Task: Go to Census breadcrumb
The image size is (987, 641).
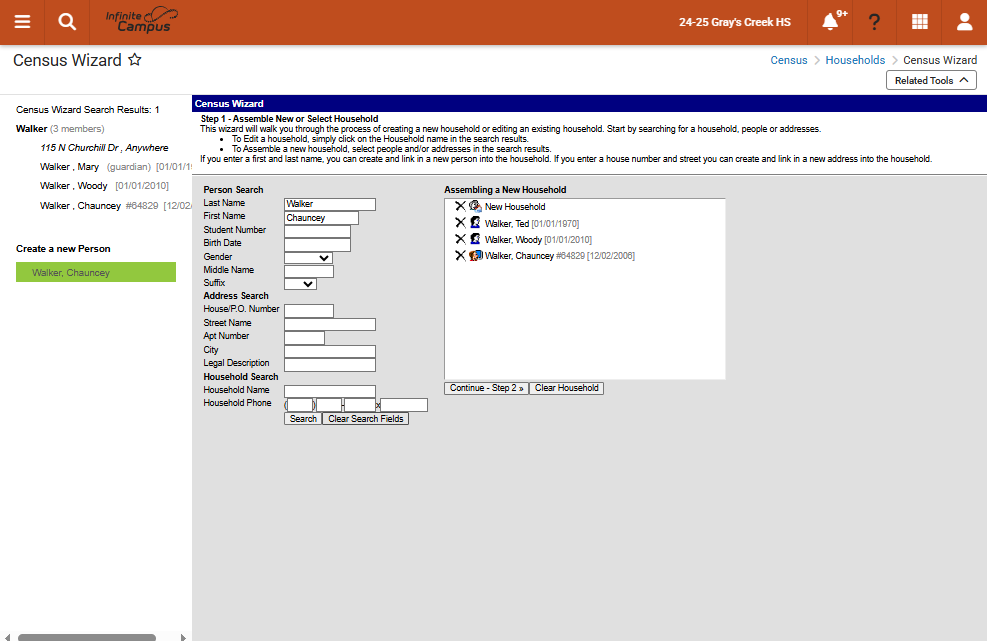Action: coord(789,60)
